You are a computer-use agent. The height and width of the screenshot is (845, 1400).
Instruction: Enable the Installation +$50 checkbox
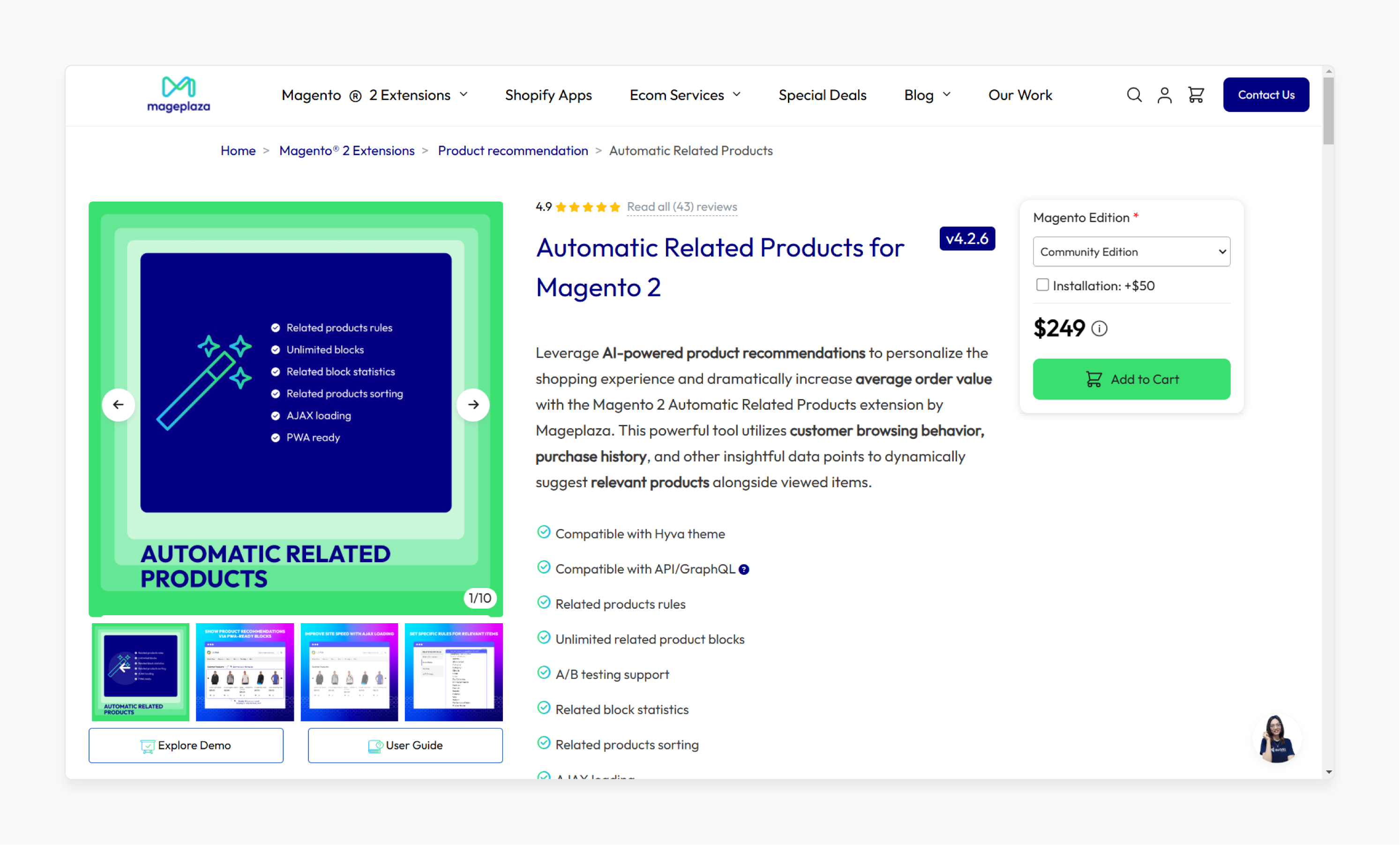tap(1042, 285)
